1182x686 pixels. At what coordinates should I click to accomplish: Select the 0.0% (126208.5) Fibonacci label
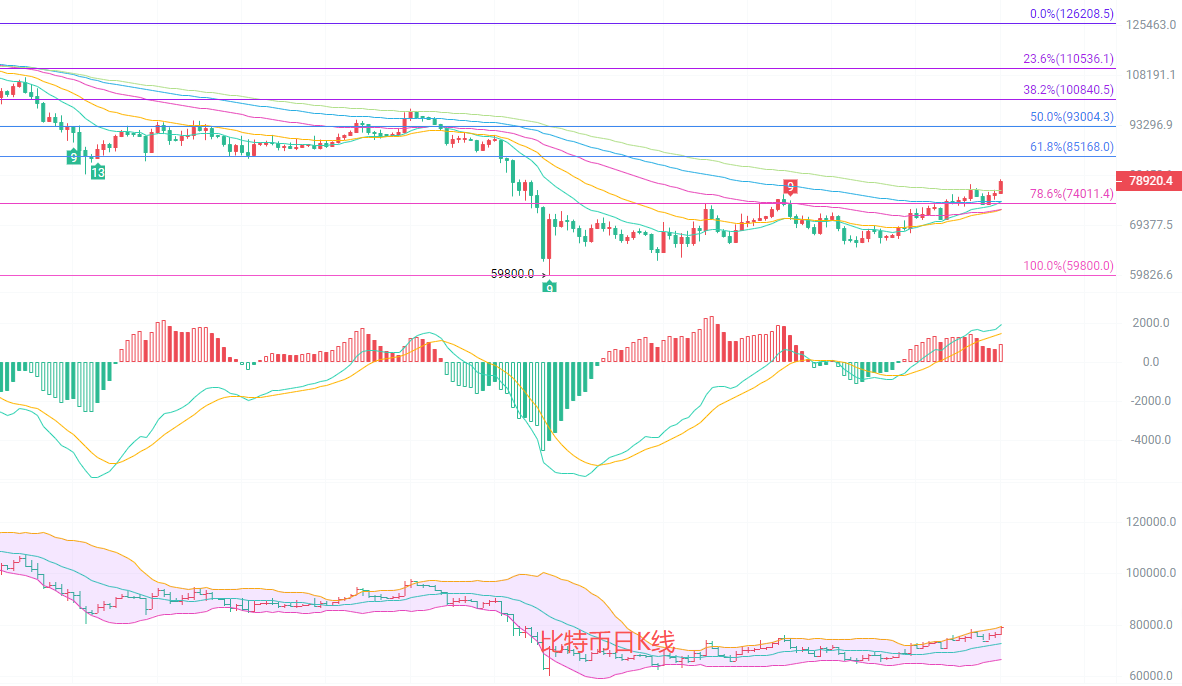pos(1071,15)
